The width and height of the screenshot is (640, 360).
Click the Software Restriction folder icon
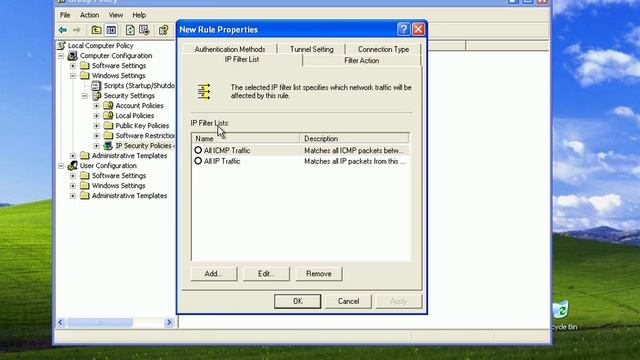click(x=108, y=136)
